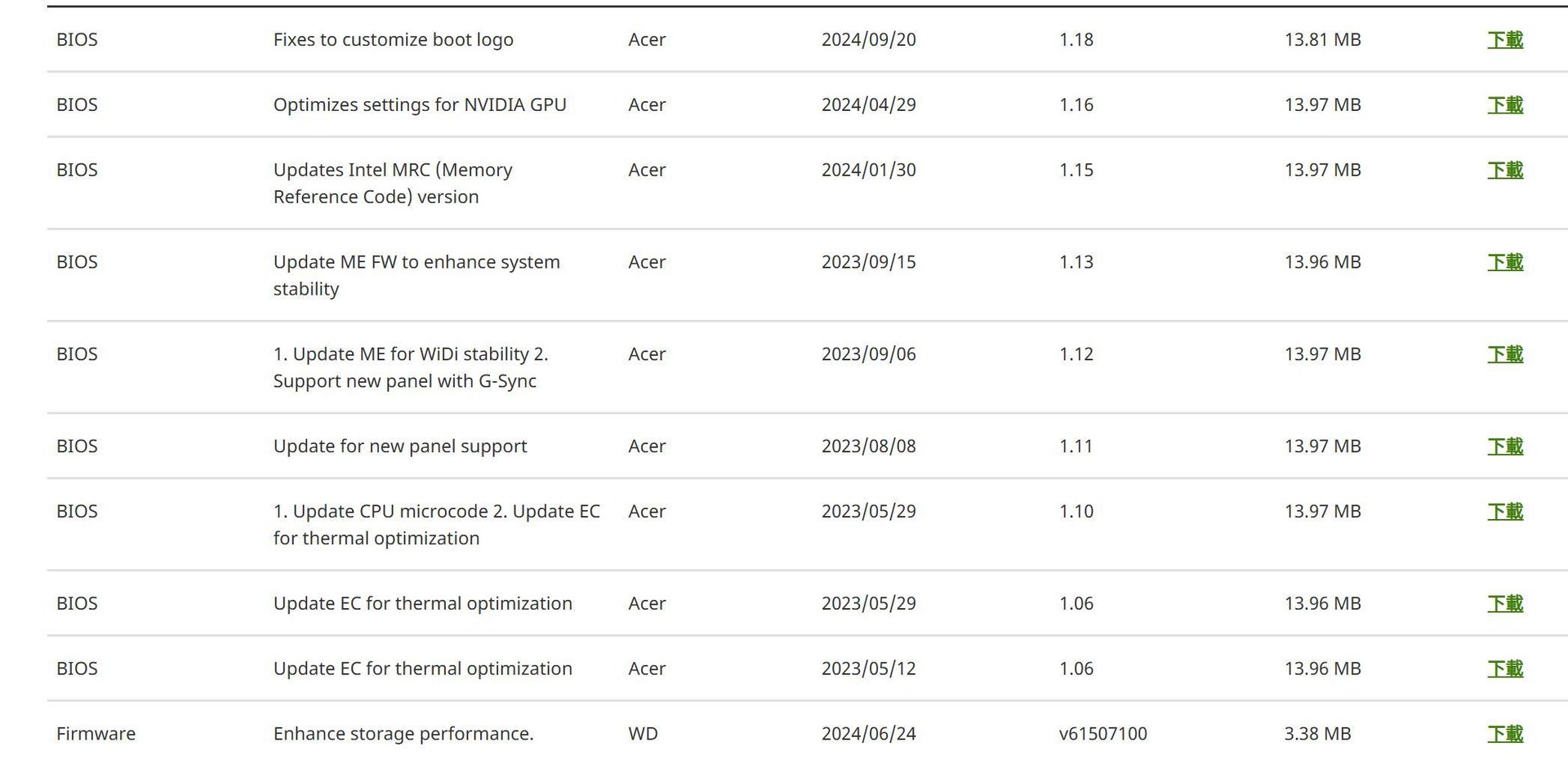Download WD firmware v61507100
This screenshot has height=764, width=1568.
pos(1504,735)
